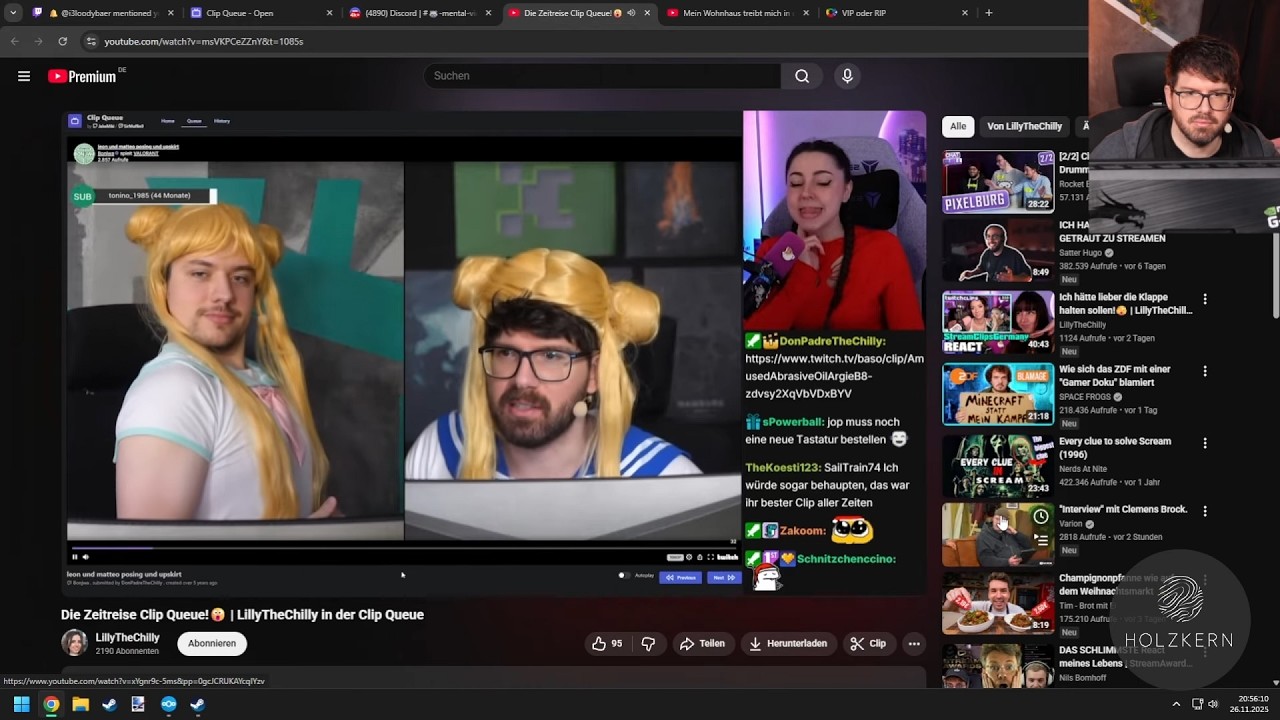Screen dimensions: 1280x720
Task: Create a clip with the Clip scissors button
Action: point(868,644)
